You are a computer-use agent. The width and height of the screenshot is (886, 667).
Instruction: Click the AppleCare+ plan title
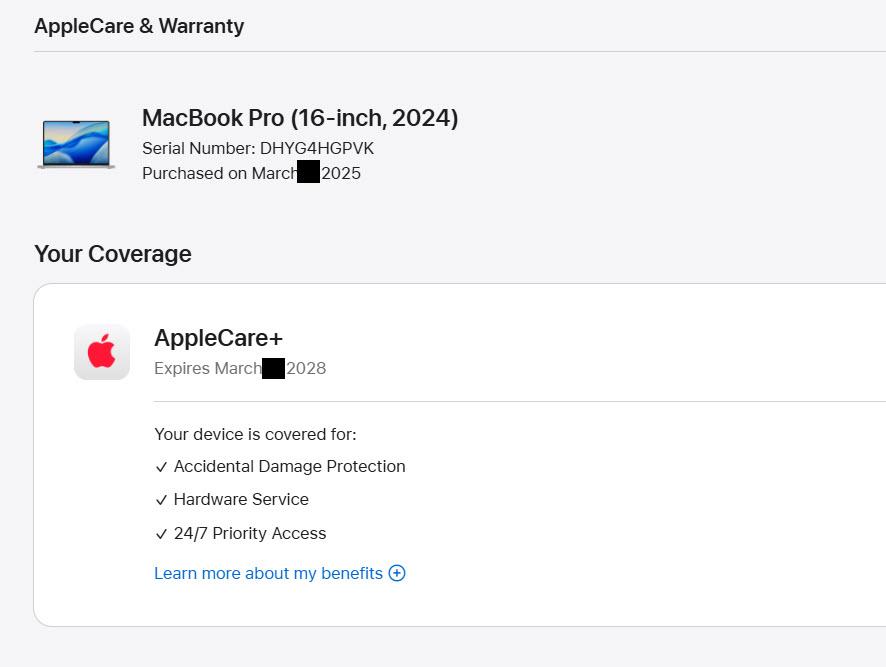pyautogui.click(x=218, y=338)
